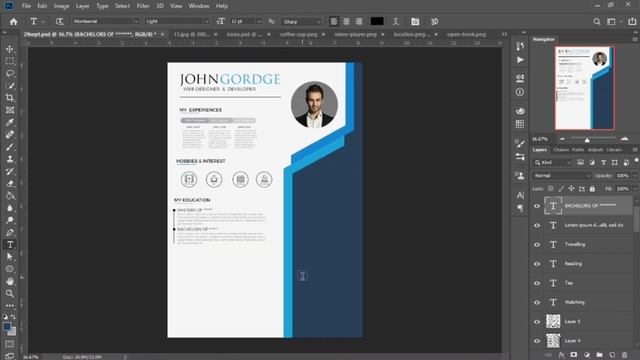Expand hidden document tabs chevron
The width and height of the screenshot is (640, 360).
pos(504,34)
